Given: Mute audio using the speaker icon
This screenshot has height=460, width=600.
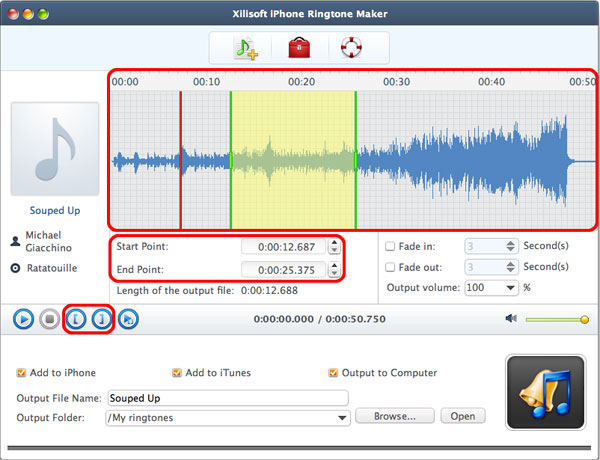Looking at the screenshot, I should [511, 318].
